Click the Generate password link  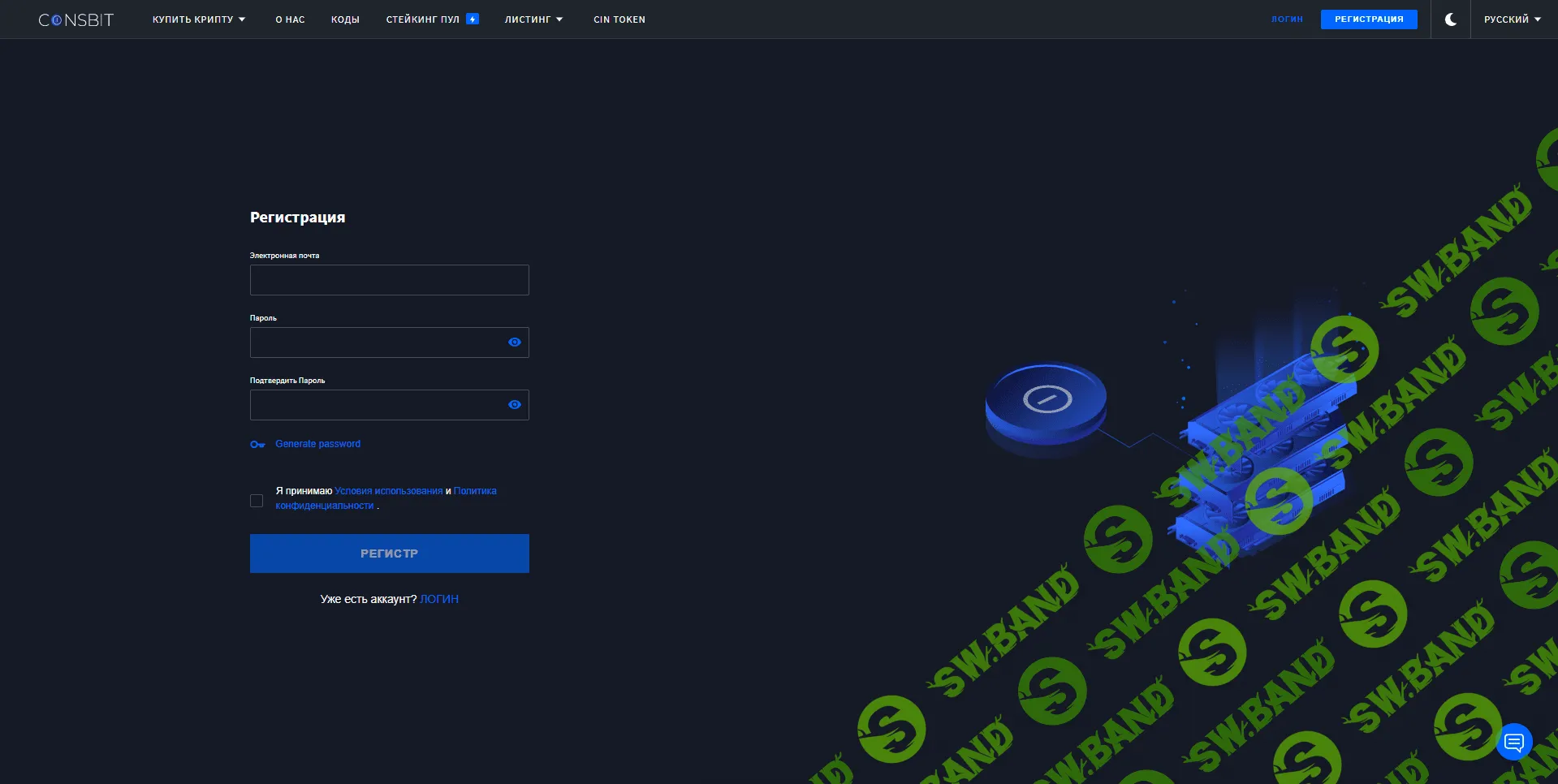click(x=317, y=444)
